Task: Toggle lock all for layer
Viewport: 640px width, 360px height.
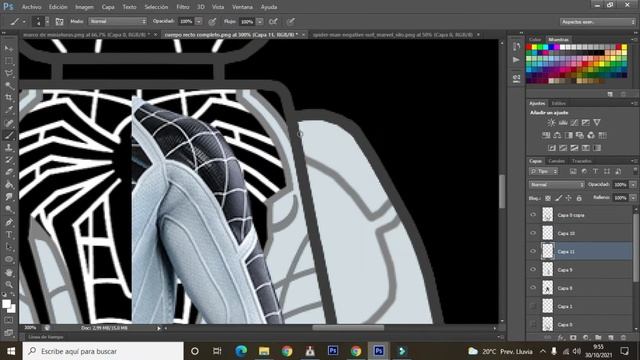Action: click(579, 198)
